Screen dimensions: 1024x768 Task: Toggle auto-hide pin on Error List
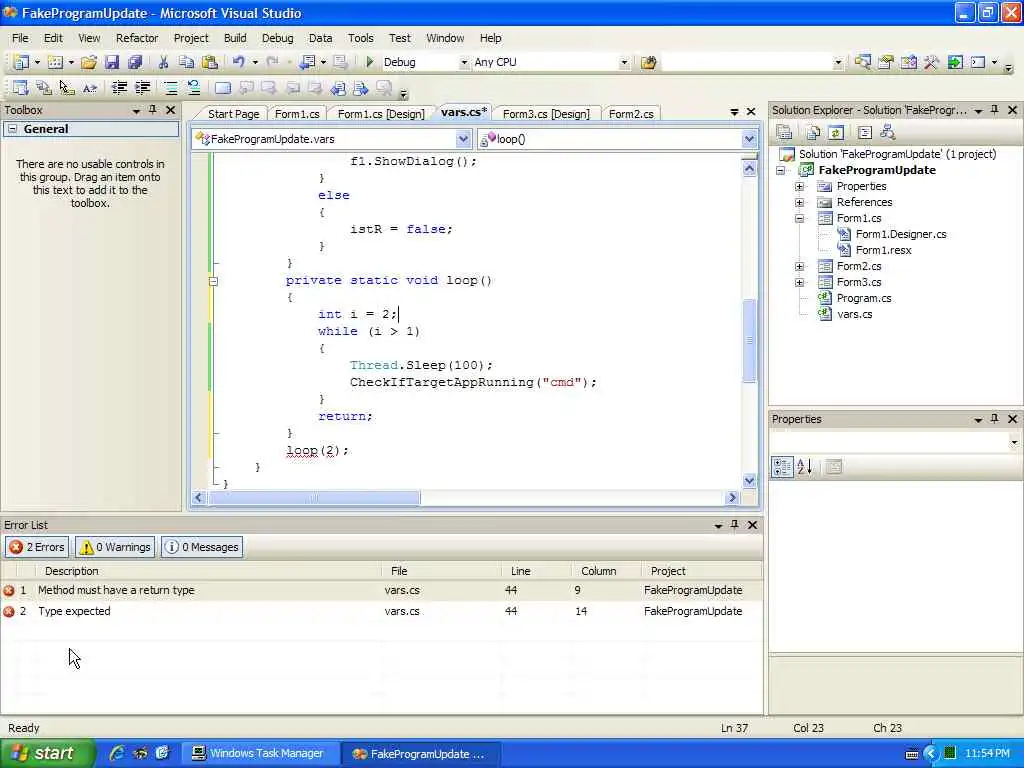[735, 524]
